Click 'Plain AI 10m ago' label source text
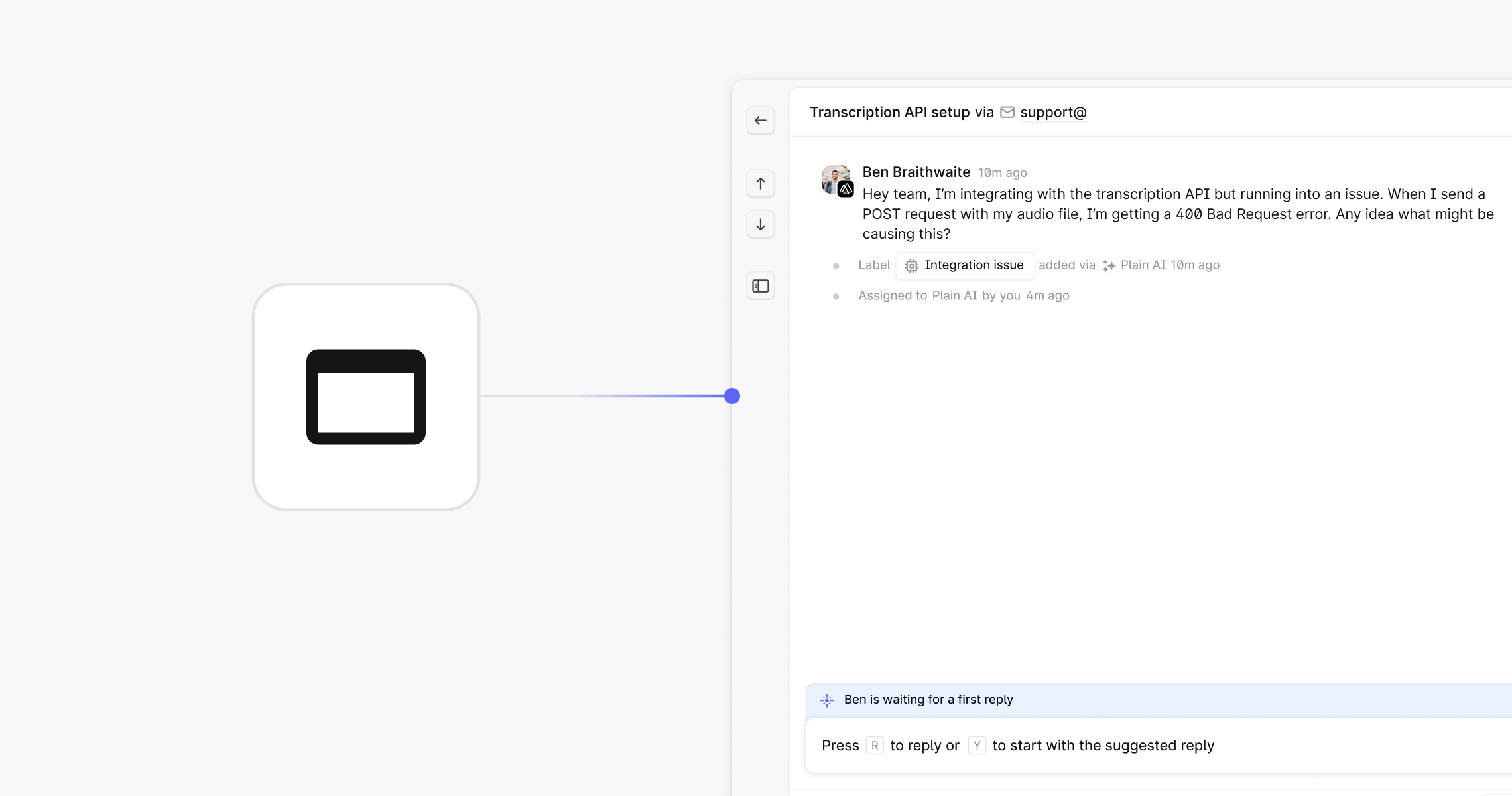The image size is (1512, 796). pyautogui.click(x=1170, y=265)
